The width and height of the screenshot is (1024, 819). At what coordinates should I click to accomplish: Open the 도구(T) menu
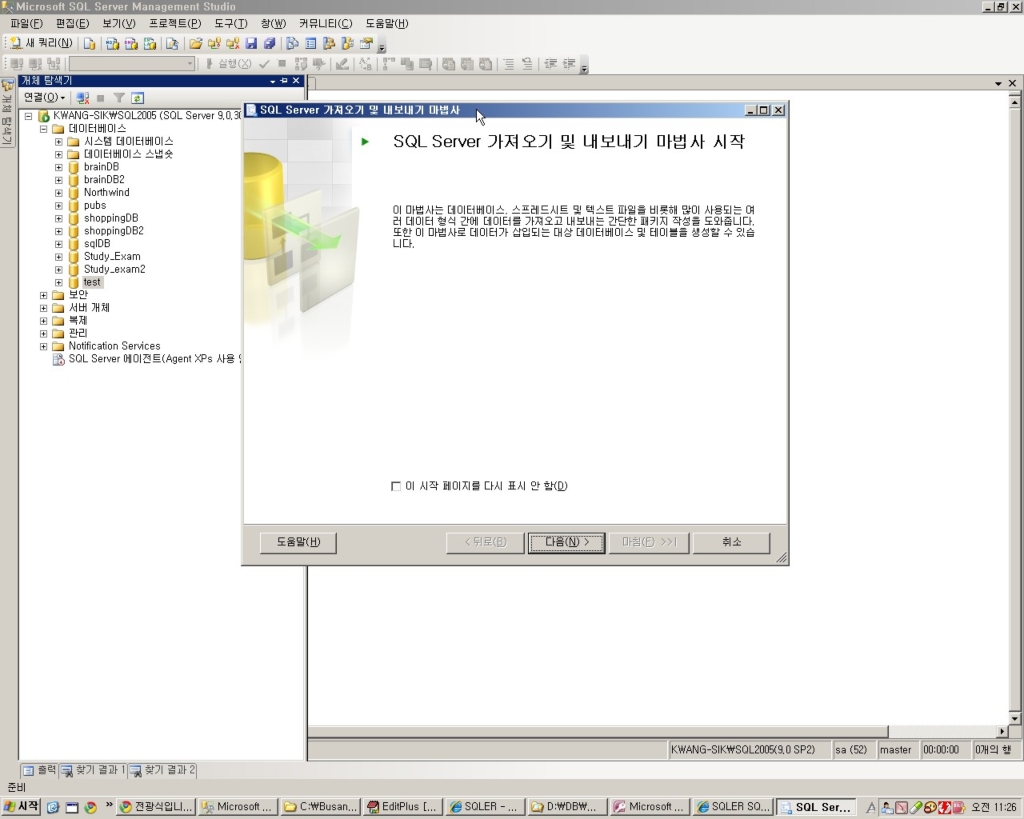pyautogui.click(x=231, y=24)
